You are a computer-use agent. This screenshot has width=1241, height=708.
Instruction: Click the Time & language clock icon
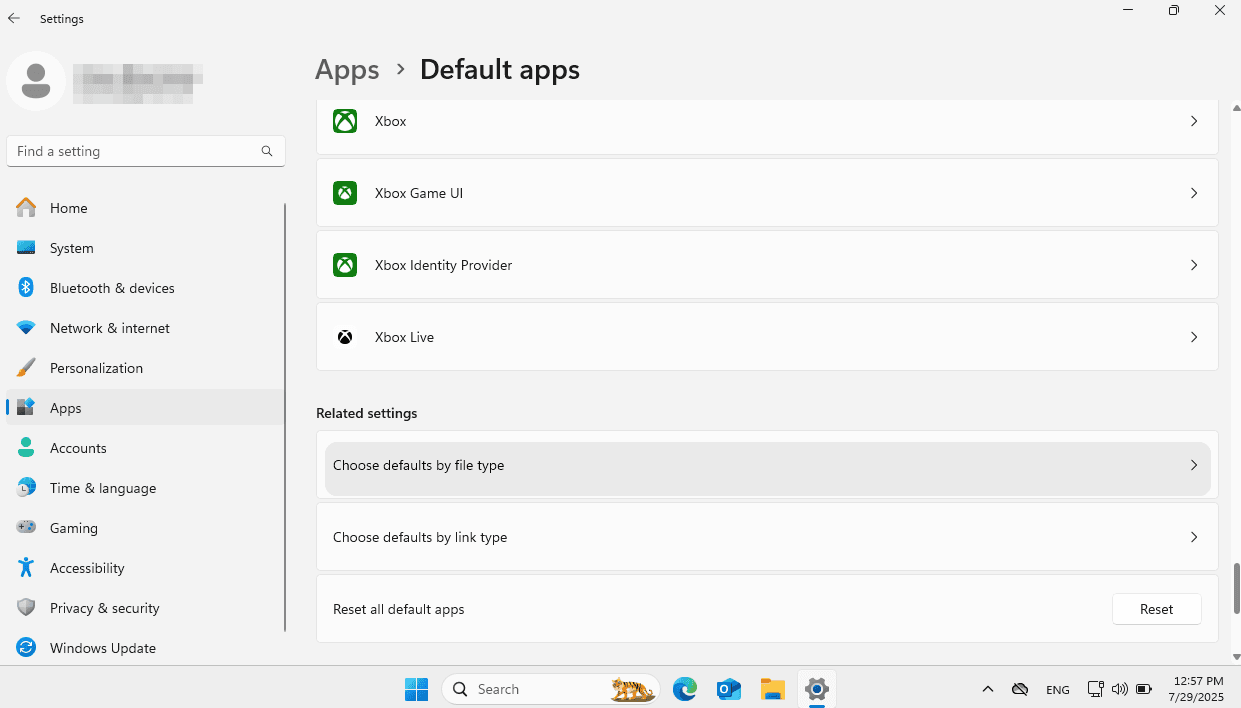tap(27, 488)
